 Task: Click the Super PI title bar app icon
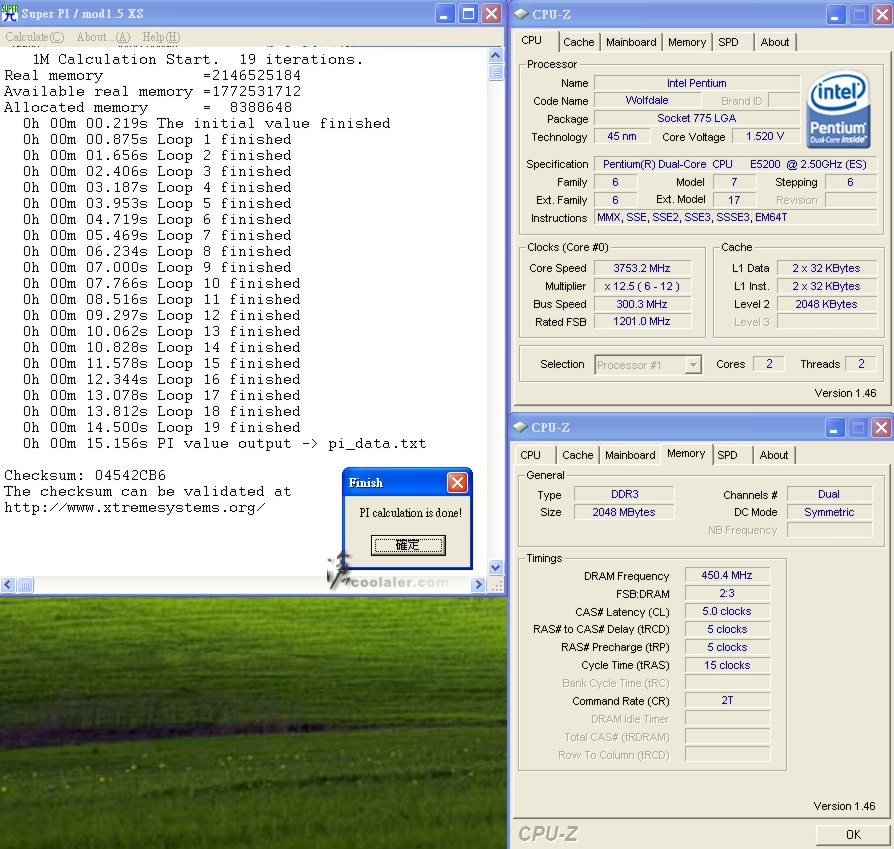click(x=10, y=14)
